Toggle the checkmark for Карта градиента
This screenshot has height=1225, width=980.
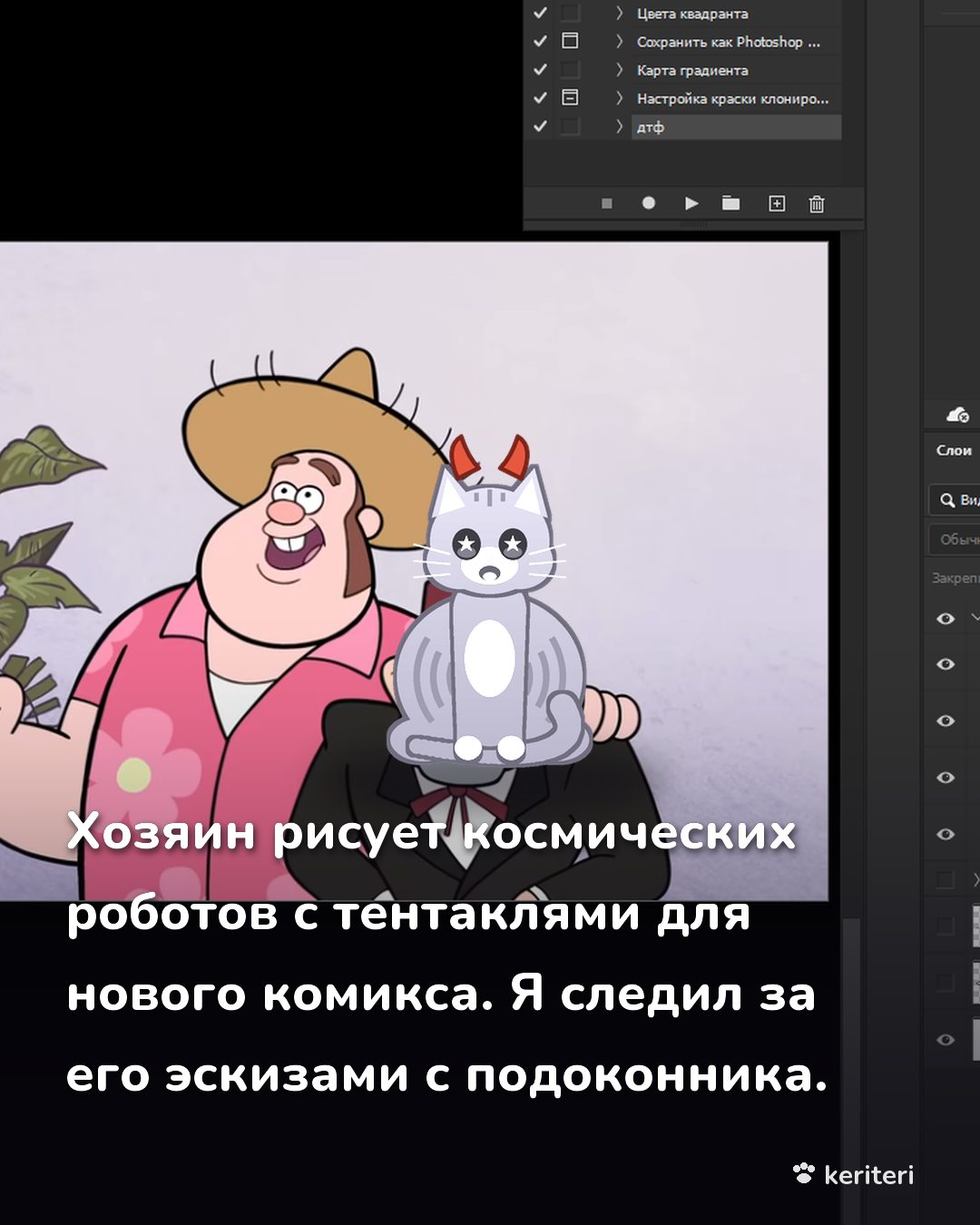pos(540,70)
